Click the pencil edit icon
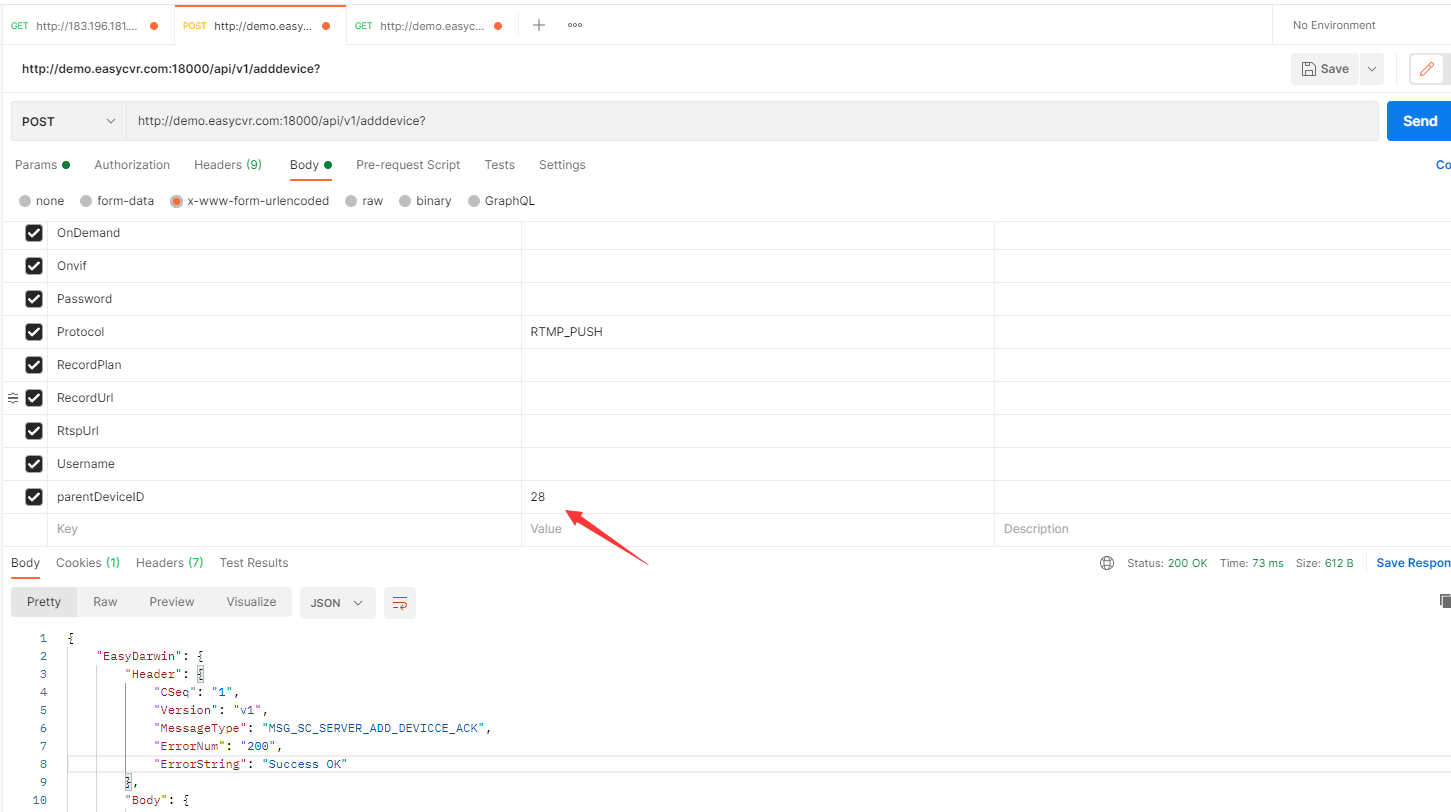Screen dimensions: 1451x812 tap(1427, 69)
